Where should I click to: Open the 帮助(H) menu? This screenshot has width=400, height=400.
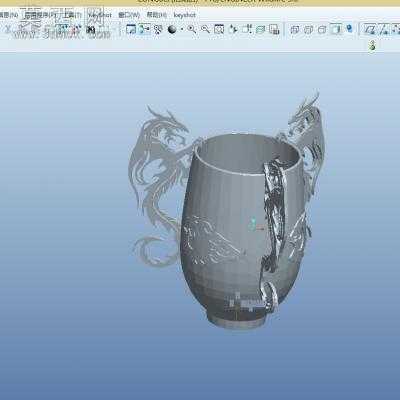pos(157,15)
